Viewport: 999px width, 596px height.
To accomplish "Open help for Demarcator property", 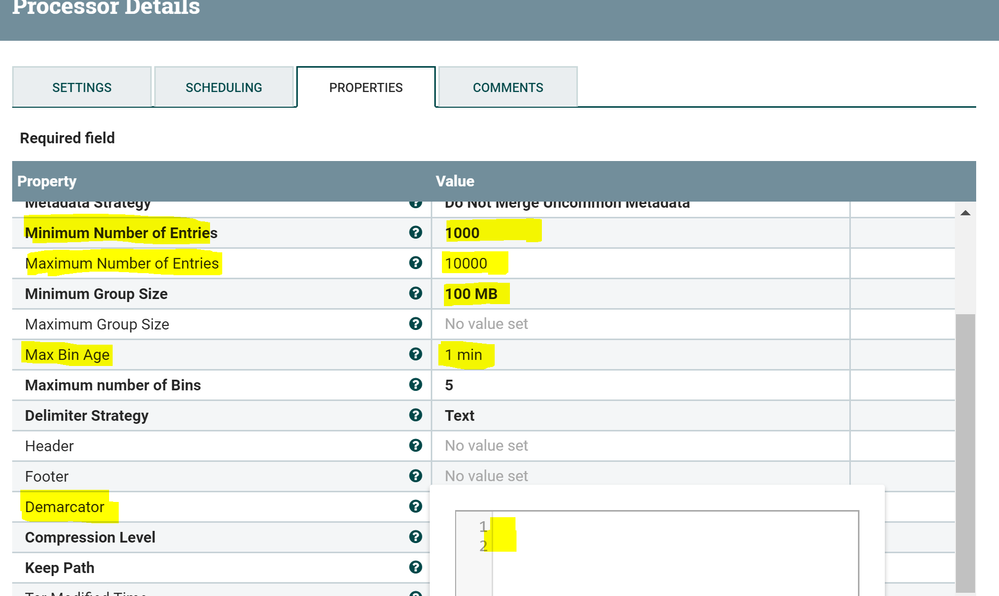I will (415, 507).
